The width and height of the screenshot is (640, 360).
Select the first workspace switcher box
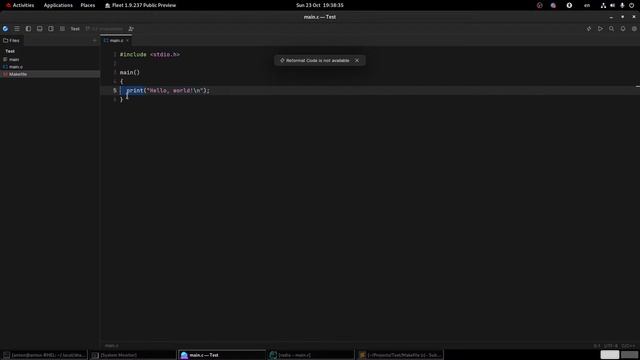tap(610, 355)
